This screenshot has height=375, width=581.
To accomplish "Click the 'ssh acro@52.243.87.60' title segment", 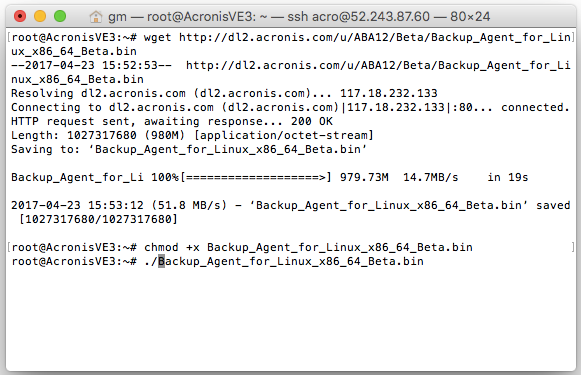I will (x=359, y=17).
